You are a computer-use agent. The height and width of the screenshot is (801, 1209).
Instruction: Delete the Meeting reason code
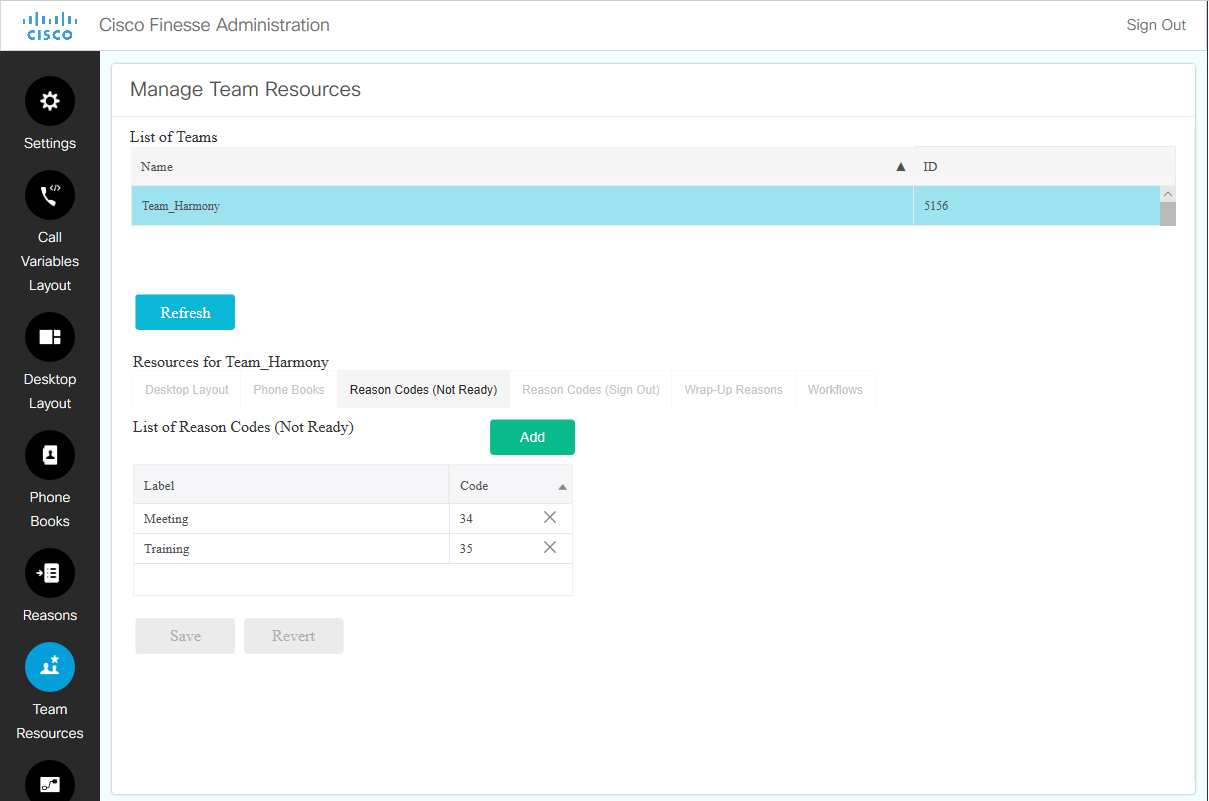click(550, 517)
